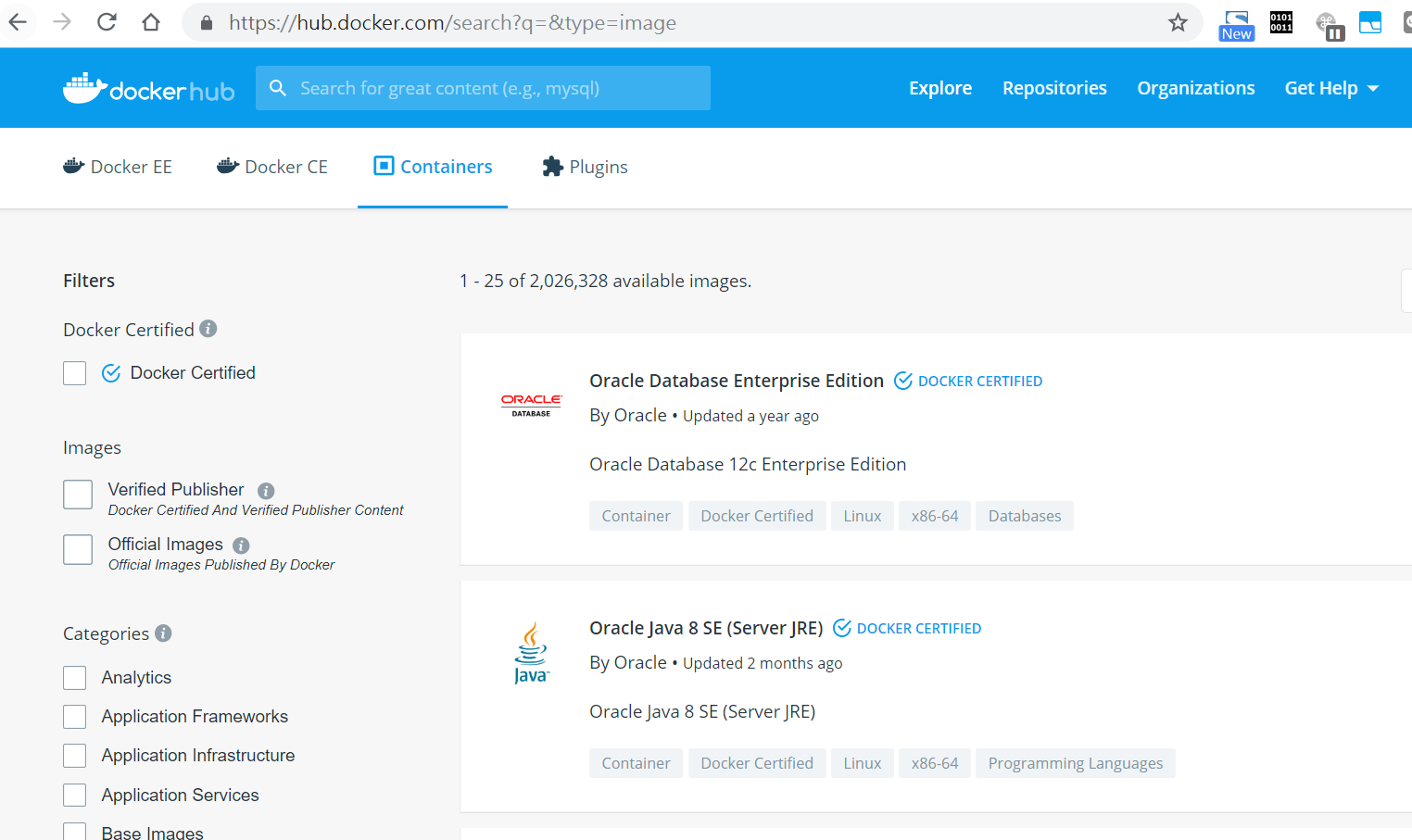Click the whale icon beside Docker CE
The width and height of the screenshot is (1412, 840).
click(x=228, y=166)
